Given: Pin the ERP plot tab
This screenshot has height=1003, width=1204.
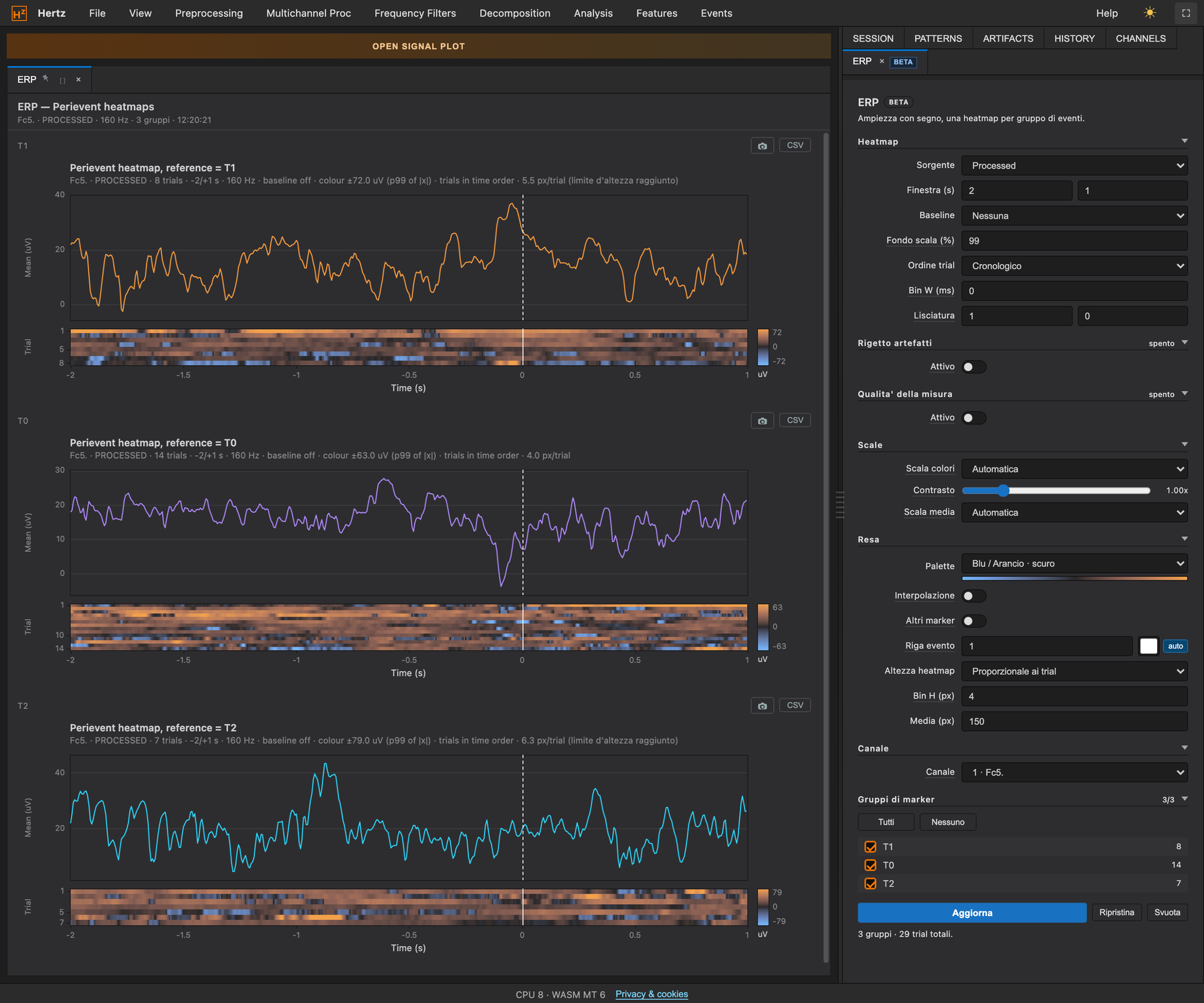Looking at the screenshot, I should click(x=46, y=78).
